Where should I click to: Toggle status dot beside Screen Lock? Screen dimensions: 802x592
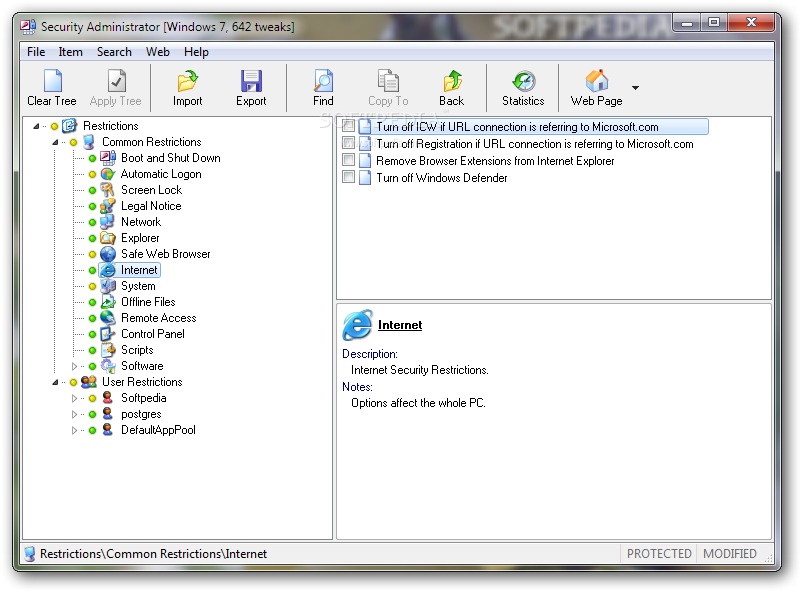point(92,190)
